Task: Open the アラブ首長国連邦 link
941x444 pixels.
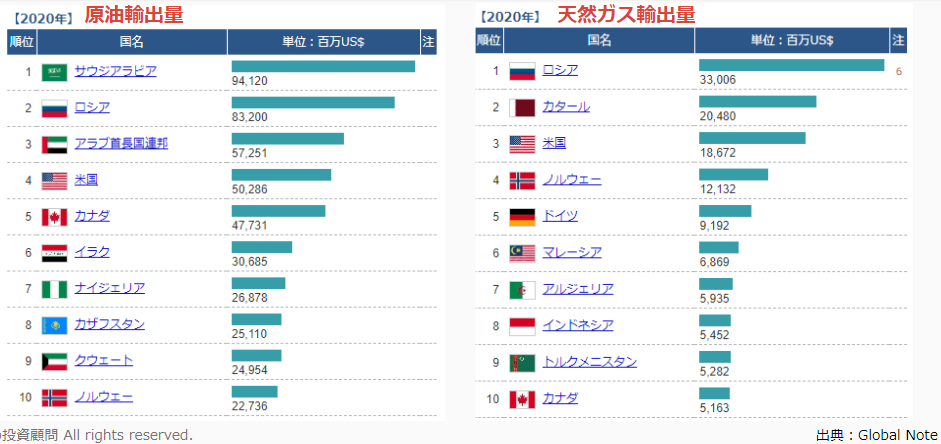Action: [121, 143]
